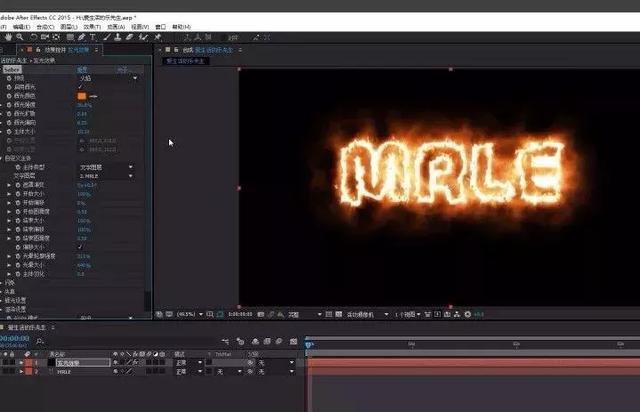640x412 pixels.
Task: Enable frame blending for timeline
Action: click(x=267, y=341)
